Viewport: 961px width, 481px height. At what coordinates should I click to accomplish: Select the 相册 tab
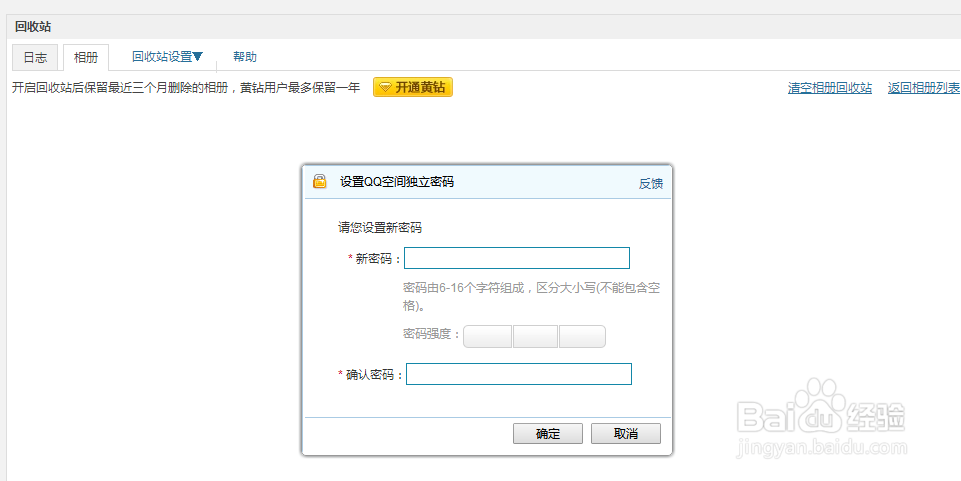86,58
